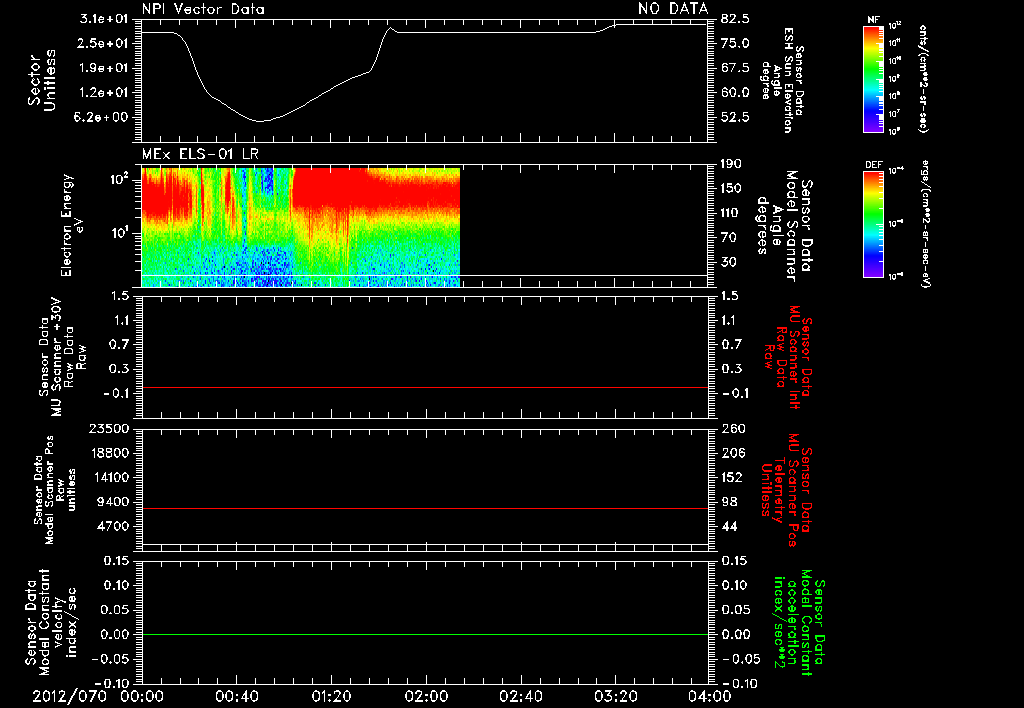1024x708 pixels.
Task: Click the '75.0' elevation tick value
Action: click(x=735, y=43)
